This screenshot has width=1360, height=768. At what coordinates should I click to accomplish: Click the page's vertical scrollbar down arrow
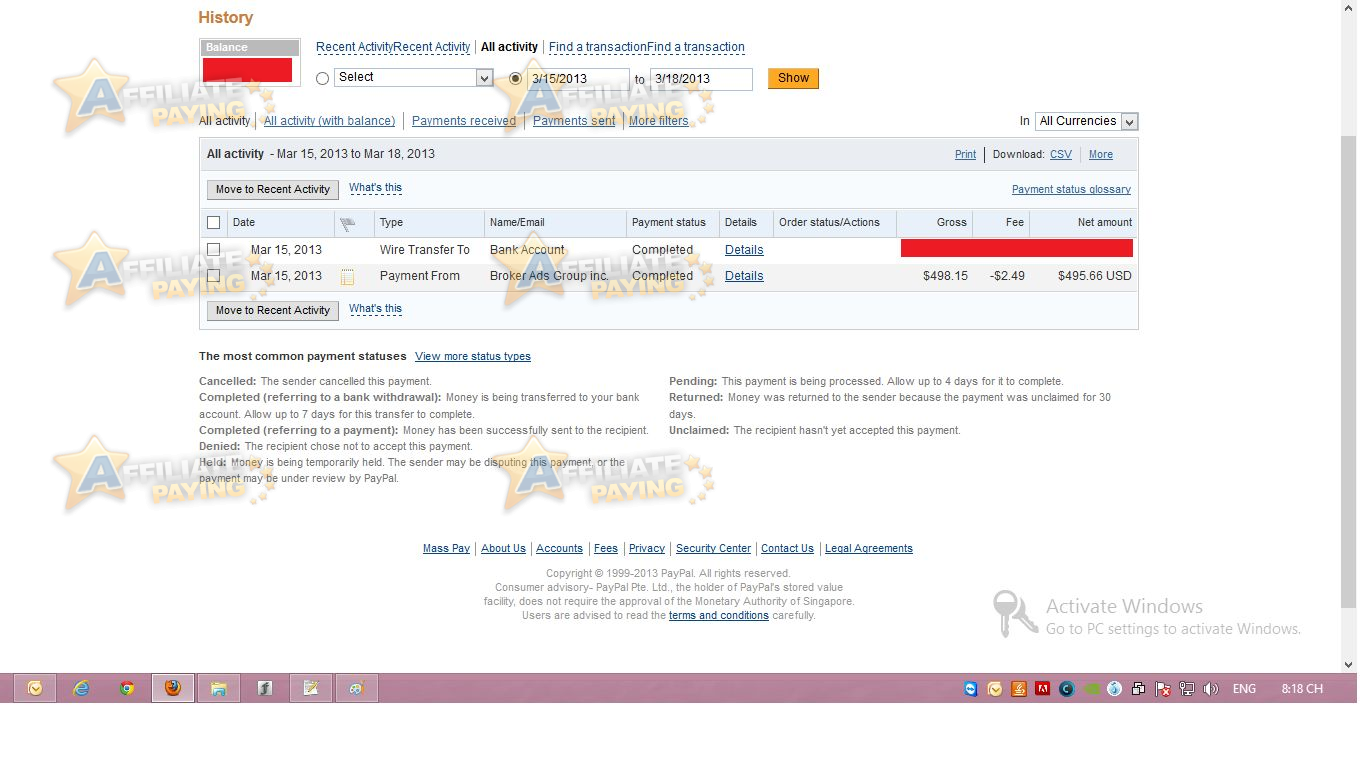(x=1348, y=664)
